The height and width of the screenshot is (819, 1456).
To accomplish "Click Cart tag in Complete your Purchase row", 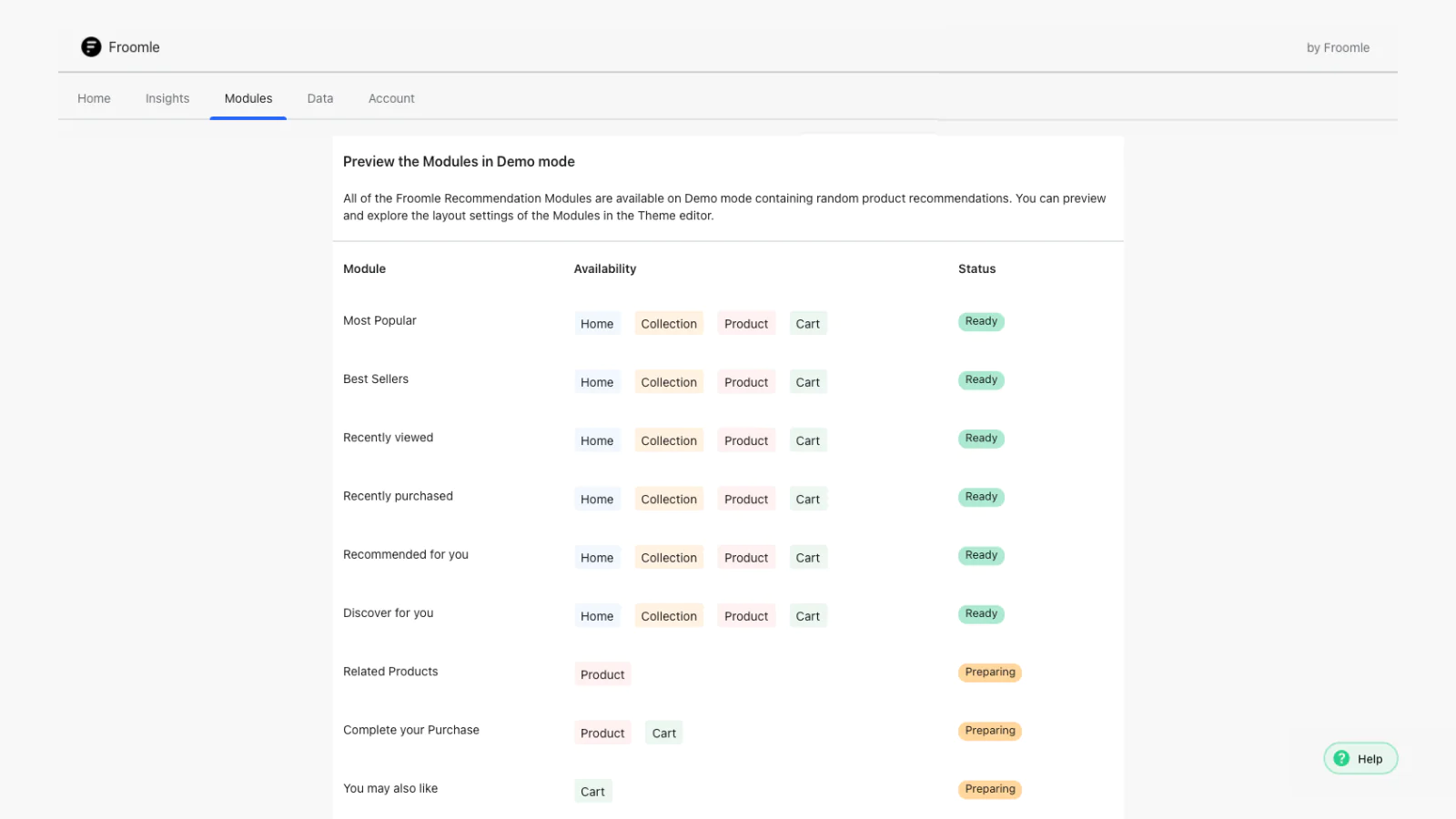I will pyautogui.click(x=664, y=733).
